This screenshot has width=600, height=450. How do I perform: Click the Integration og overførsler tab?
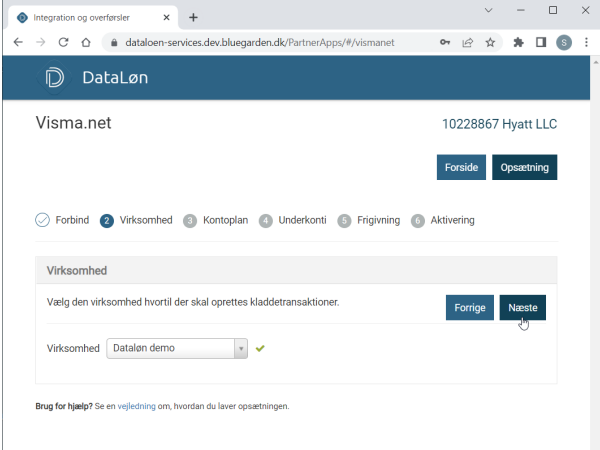[x=92, y=18]
